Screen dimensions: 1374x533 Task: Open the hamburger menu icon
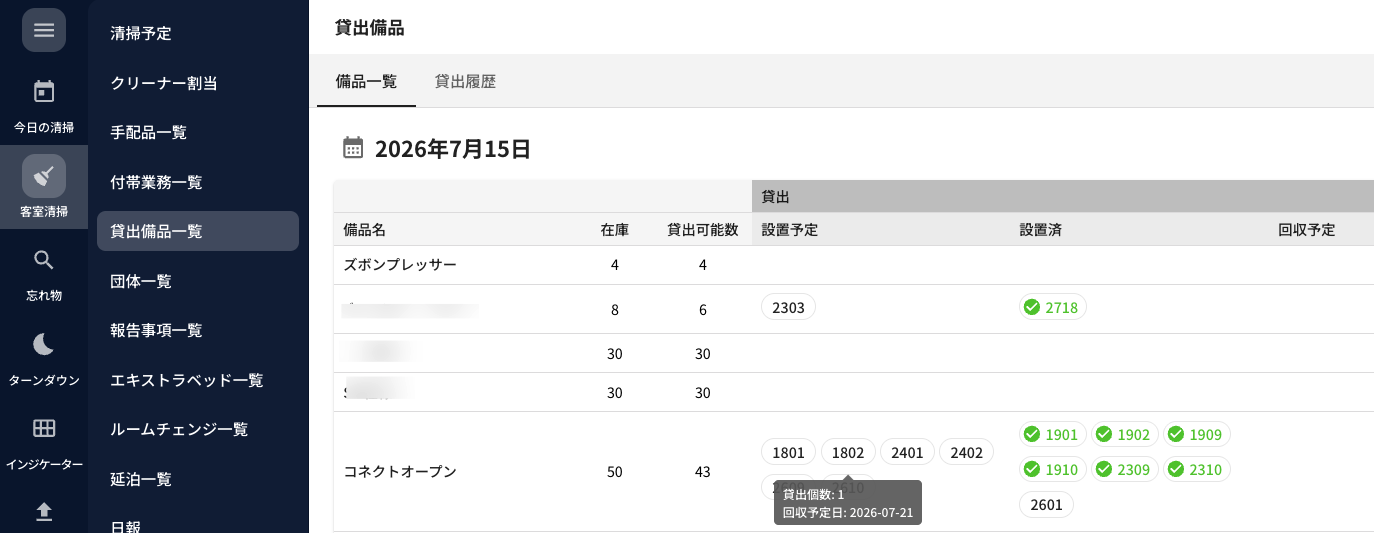44,30
